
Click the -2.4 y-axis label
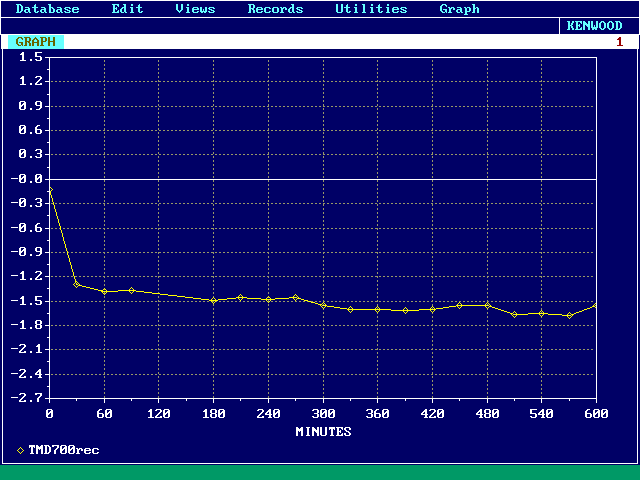(27, 374)
